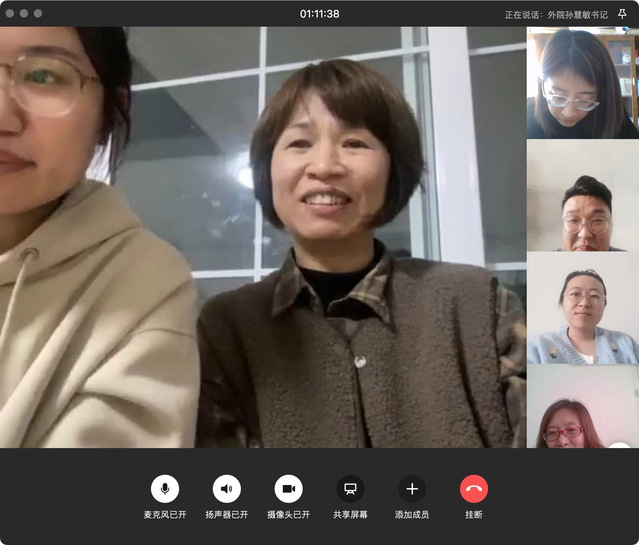Click the 摄像头已开 label
Image resolution: width=639 pixels, height=545 pixels.
click(x=288, y=515)
